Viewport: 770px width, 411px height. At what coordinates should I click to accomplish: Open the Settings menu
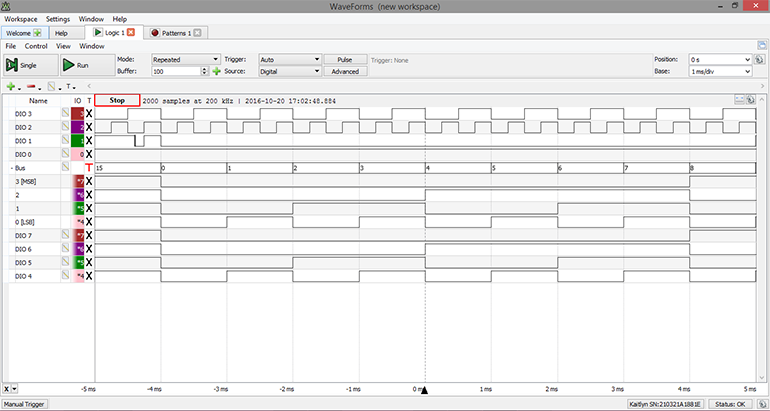pos(58,19)
